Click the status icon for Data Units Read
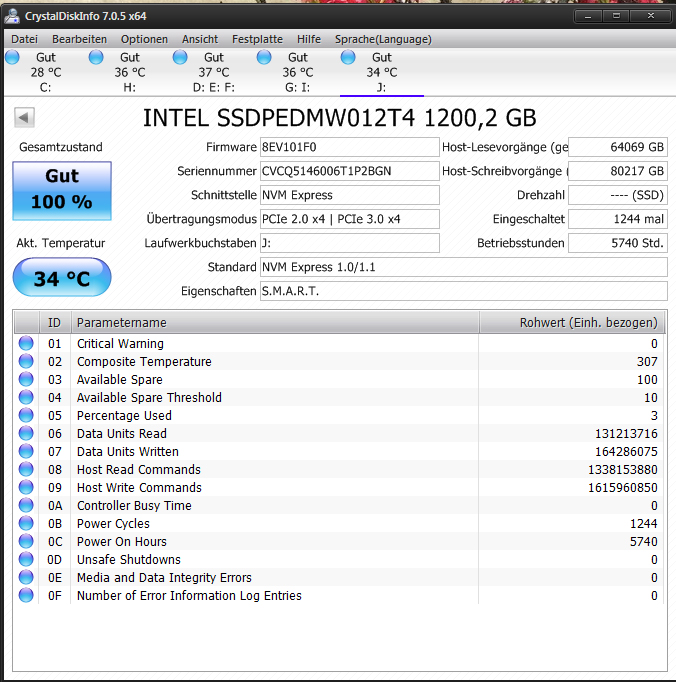 26,433
